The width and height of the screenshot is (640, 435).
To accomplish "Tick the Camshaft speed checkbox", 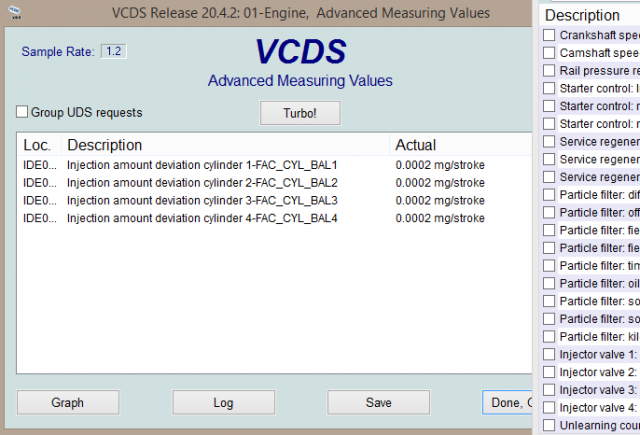I will click(549, 53).
